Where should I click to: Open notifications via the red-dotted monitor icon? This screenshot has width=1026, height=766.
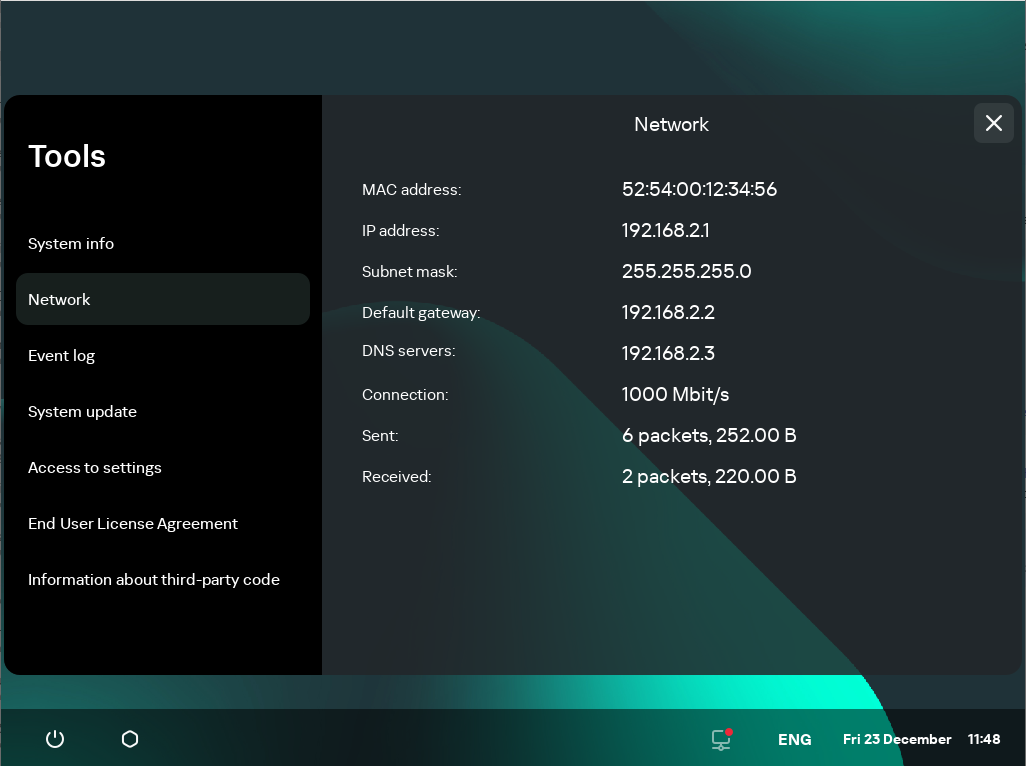(x=721, y=739)
